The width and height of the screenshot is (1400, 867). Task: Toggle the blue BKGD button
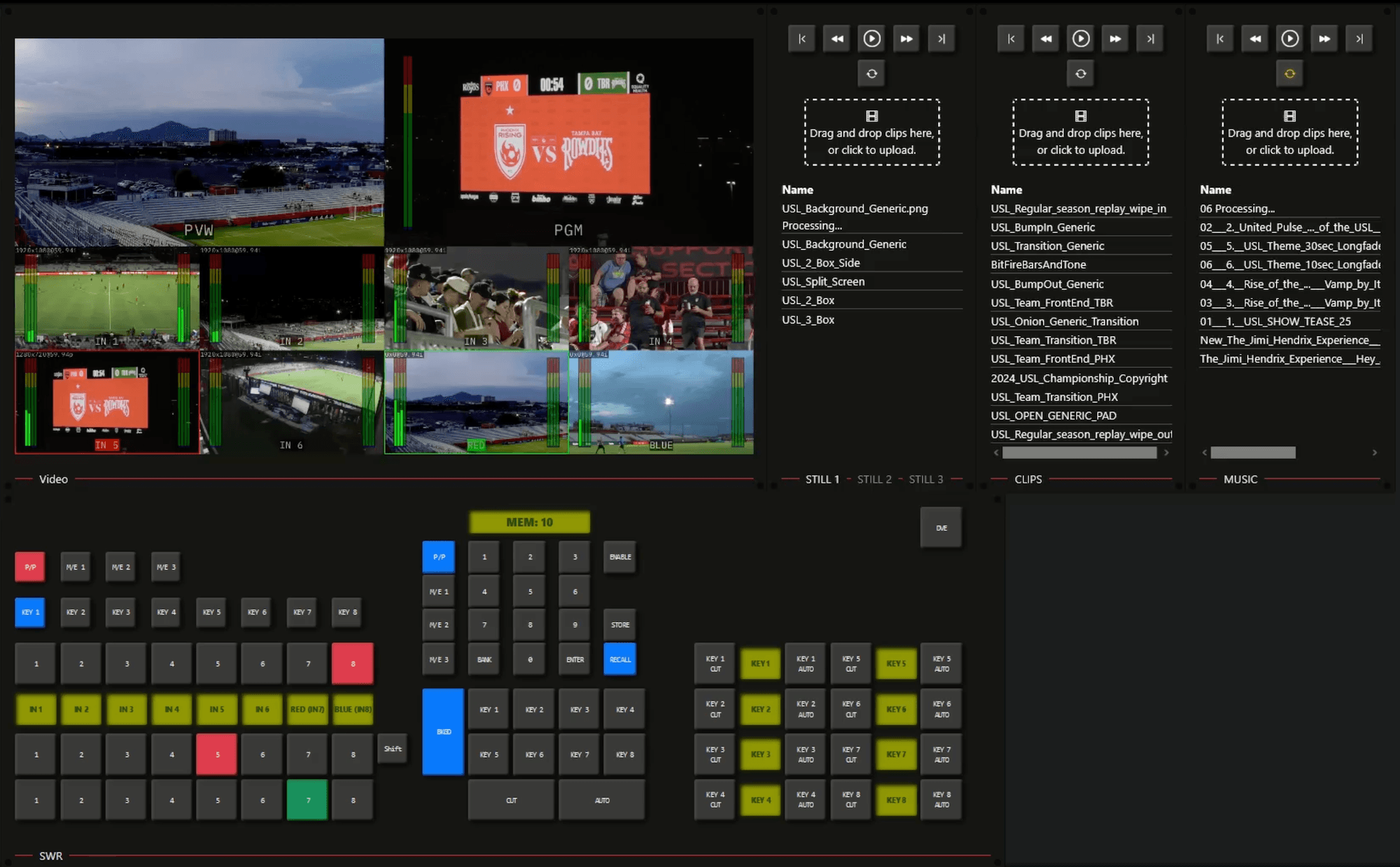tap(442, 730)
